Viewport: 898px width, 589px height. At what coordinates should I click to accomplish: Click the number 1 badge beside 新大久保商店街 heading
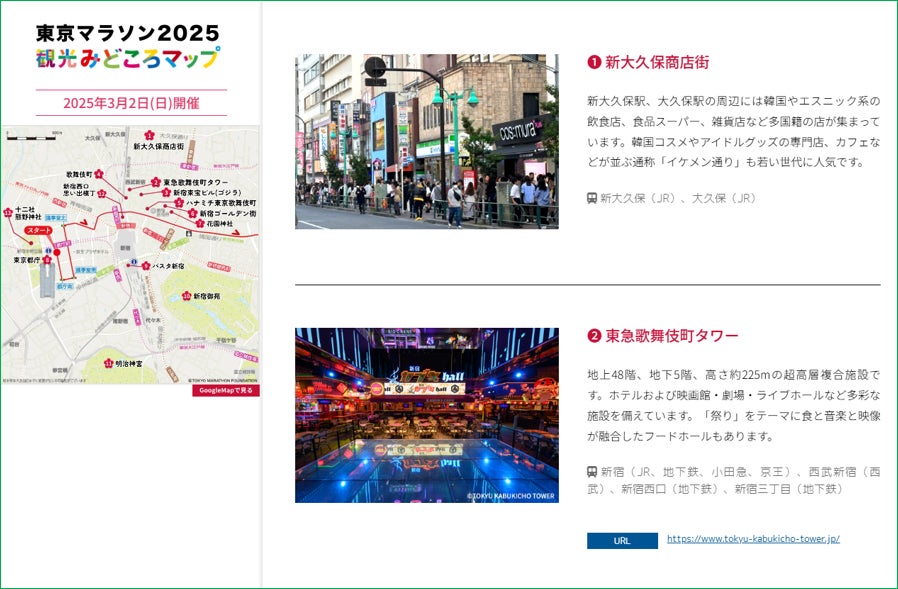tap(594, 62)
